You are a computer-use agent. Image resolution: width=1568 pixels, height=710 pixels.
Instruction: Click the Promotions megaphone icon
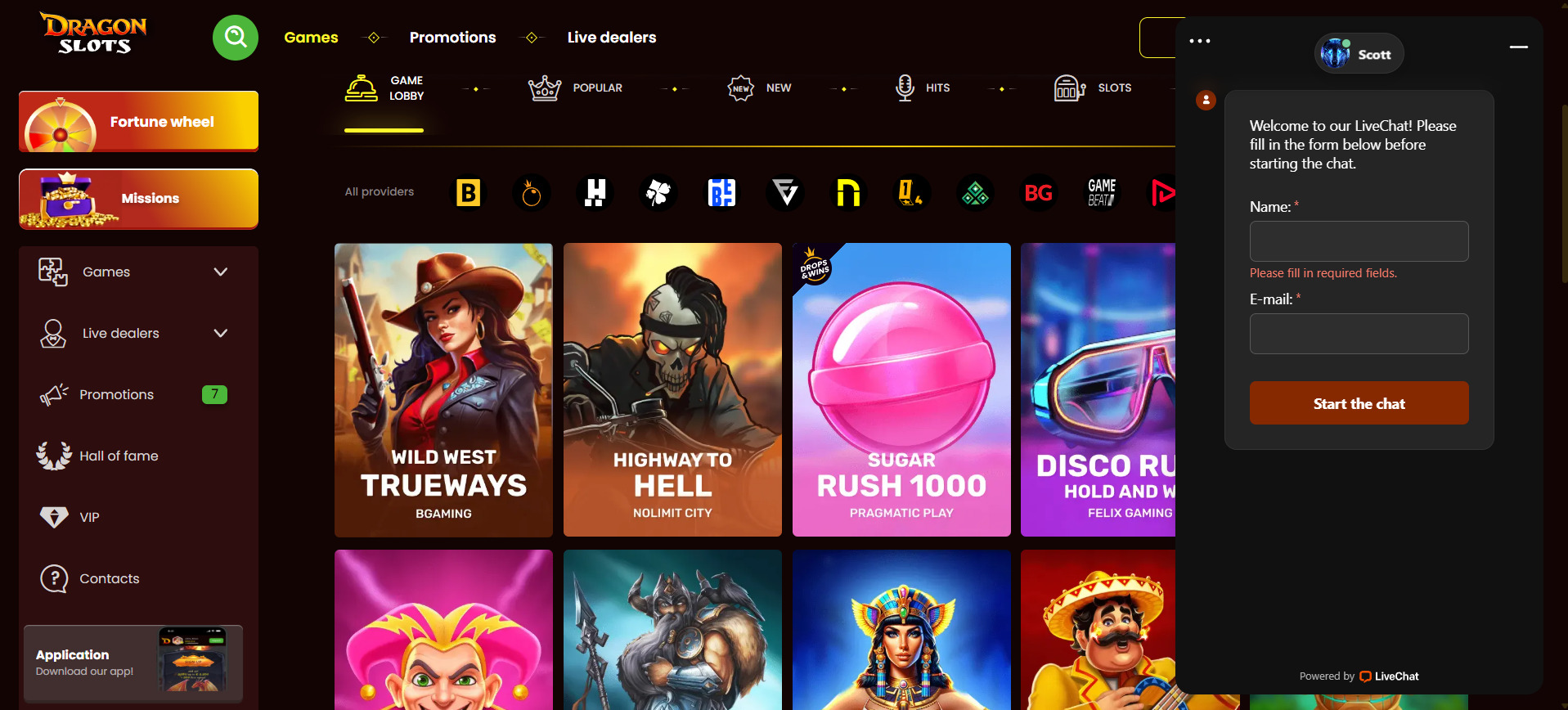(54, 394)
